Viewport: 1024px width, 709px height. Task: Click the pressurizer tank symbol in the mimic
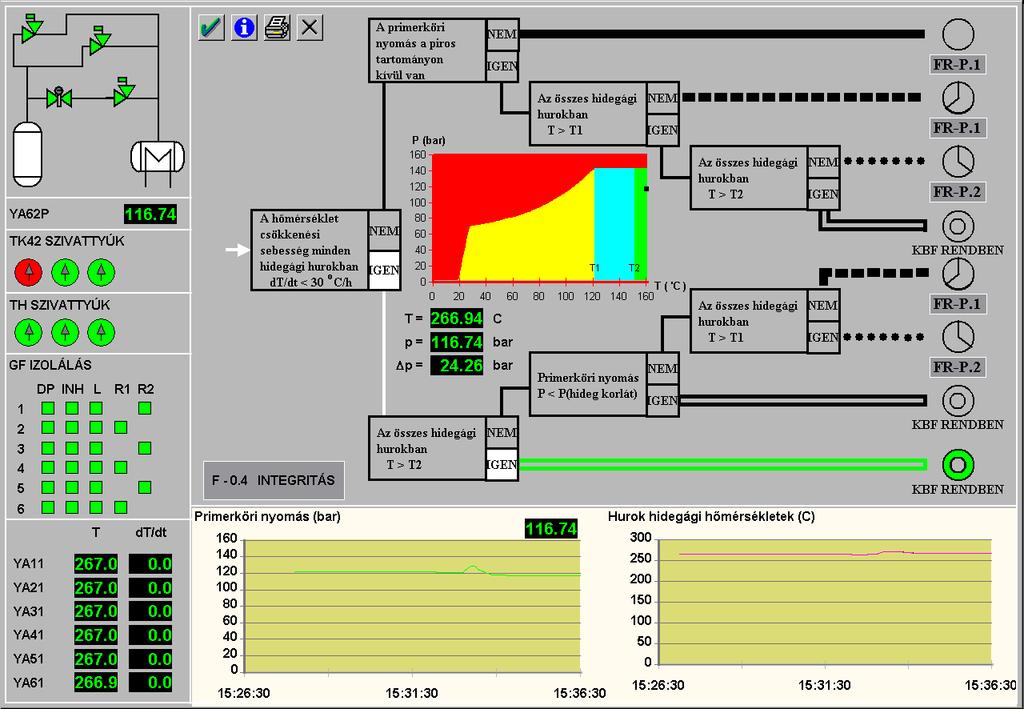coord(27,154)
